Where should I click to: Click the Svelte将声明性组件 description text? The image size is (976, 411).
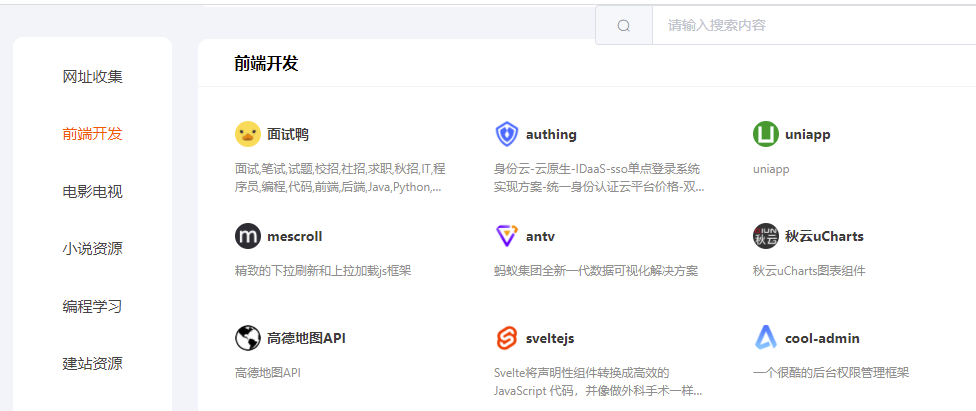tap(598, 382)
